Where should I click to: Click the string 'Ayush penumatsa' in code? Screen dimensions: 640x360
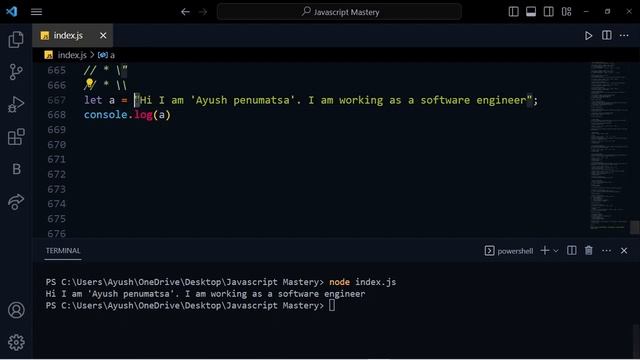click(x=242, y=100)
